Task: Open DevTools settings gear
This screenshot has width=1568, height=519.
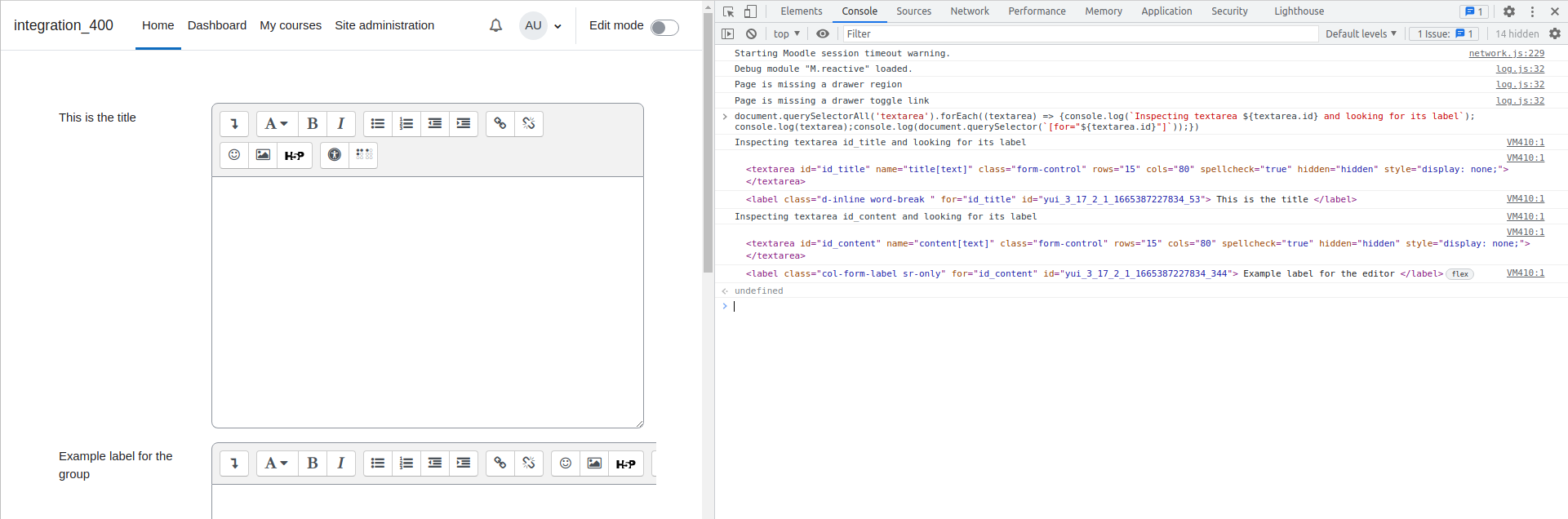Action: (1509, 11)
